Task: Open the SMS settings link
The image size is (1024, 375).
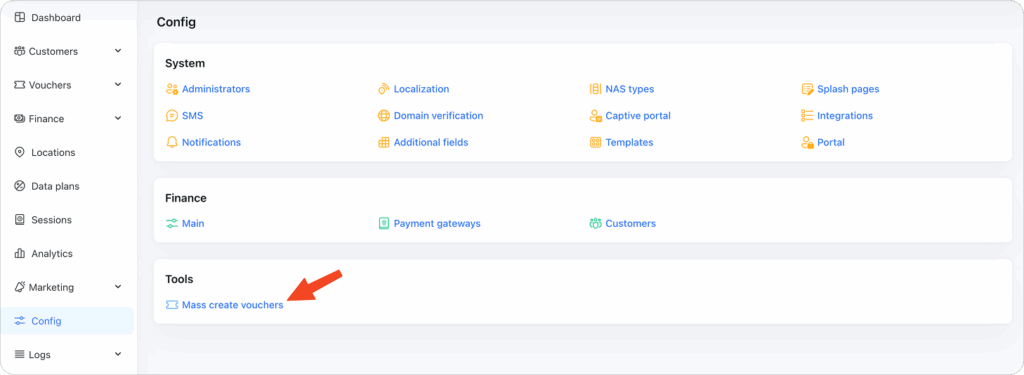Action: (193, 116)
